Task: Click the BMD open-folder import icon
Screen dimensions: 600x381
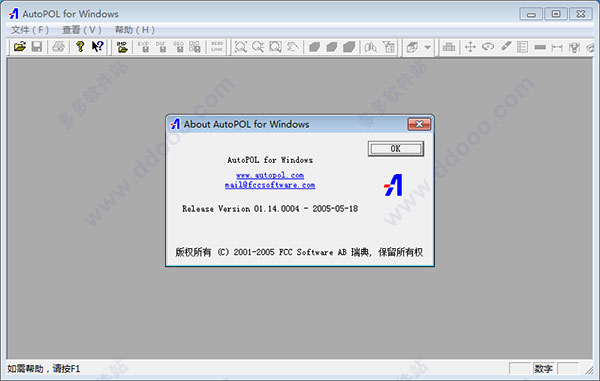Action: point(122,47)
